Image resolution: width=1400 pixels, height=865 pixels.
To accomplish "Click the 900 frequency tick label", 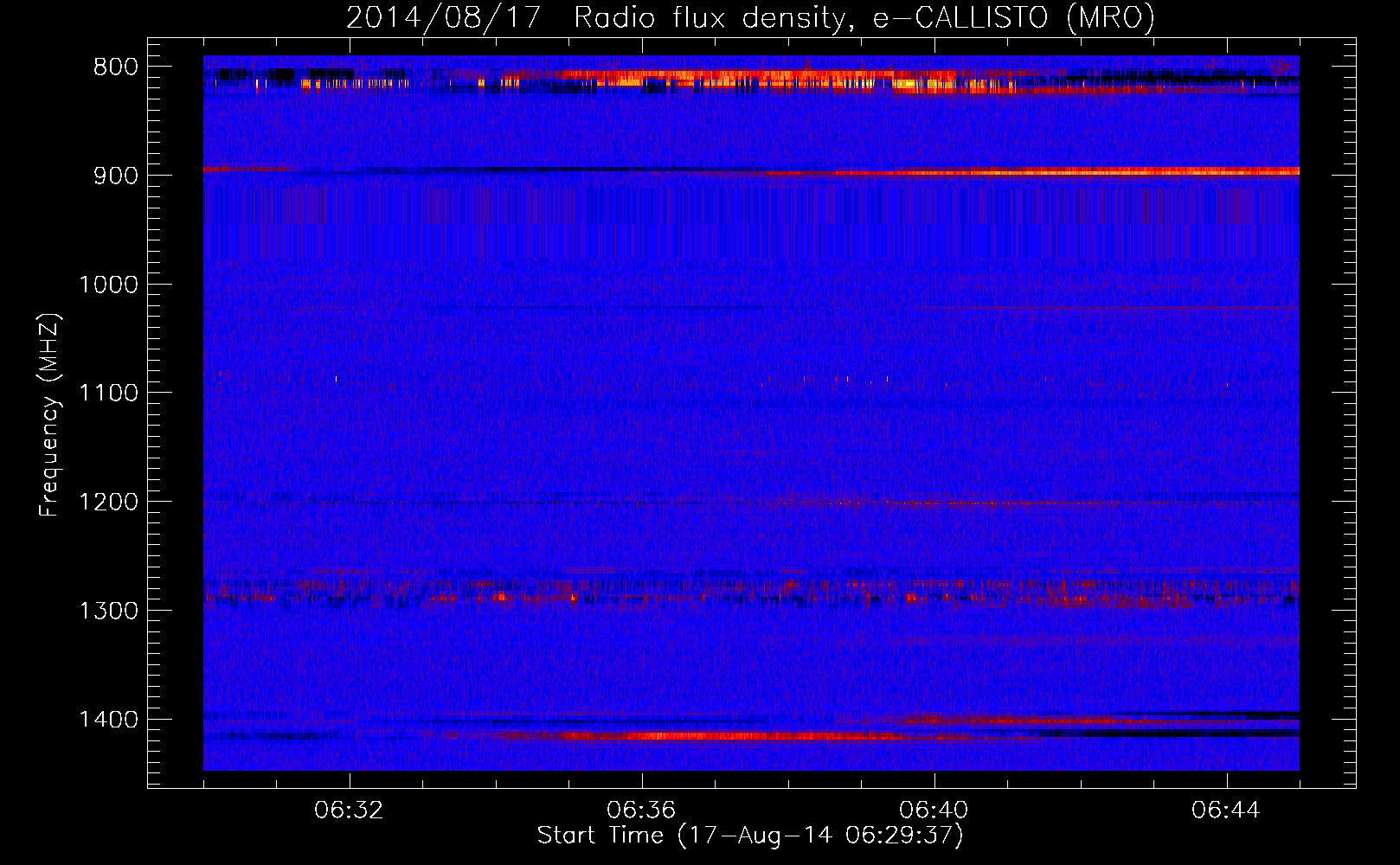I will click(x=115, y=176).
